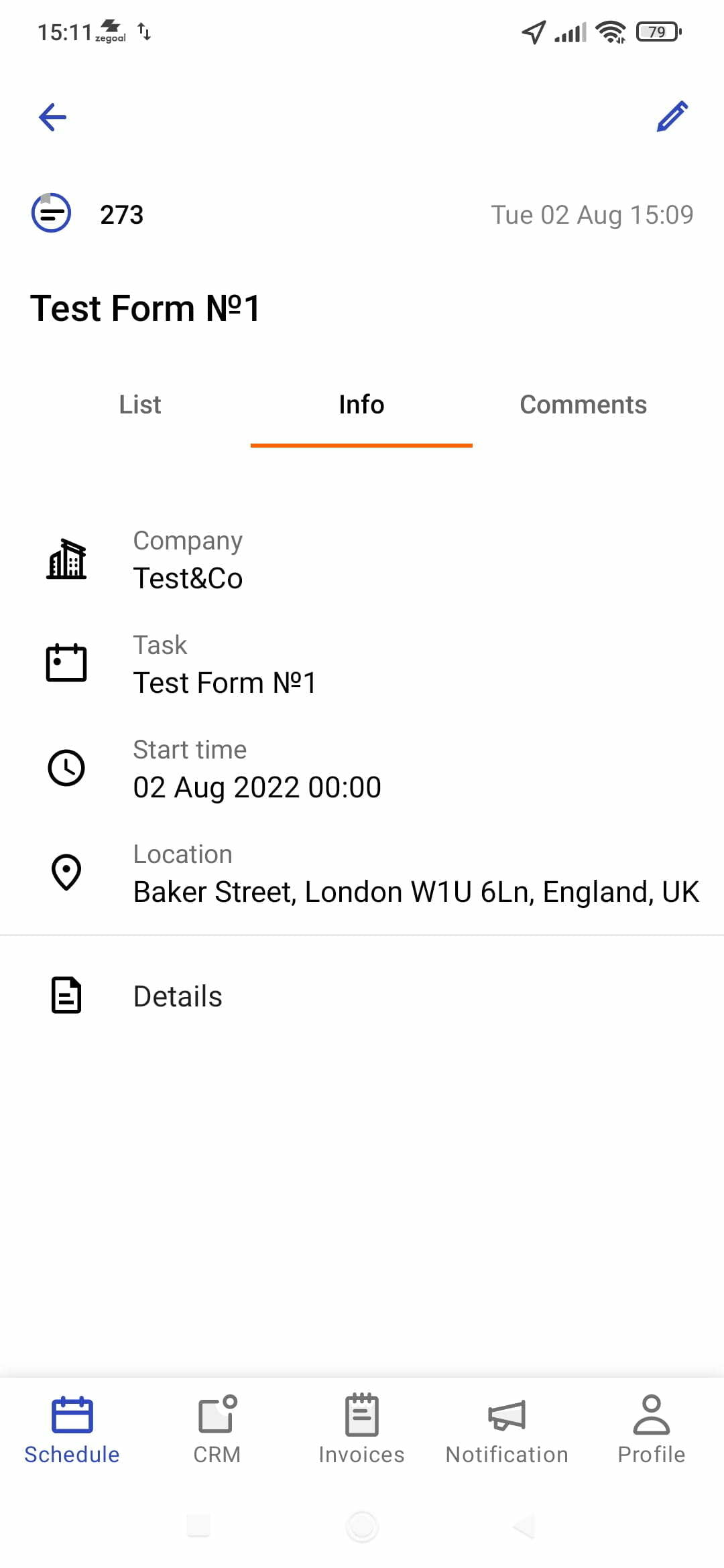Tap the company building icon
This screenshot has height=1568, width=724.
click(x=66, y=560)
